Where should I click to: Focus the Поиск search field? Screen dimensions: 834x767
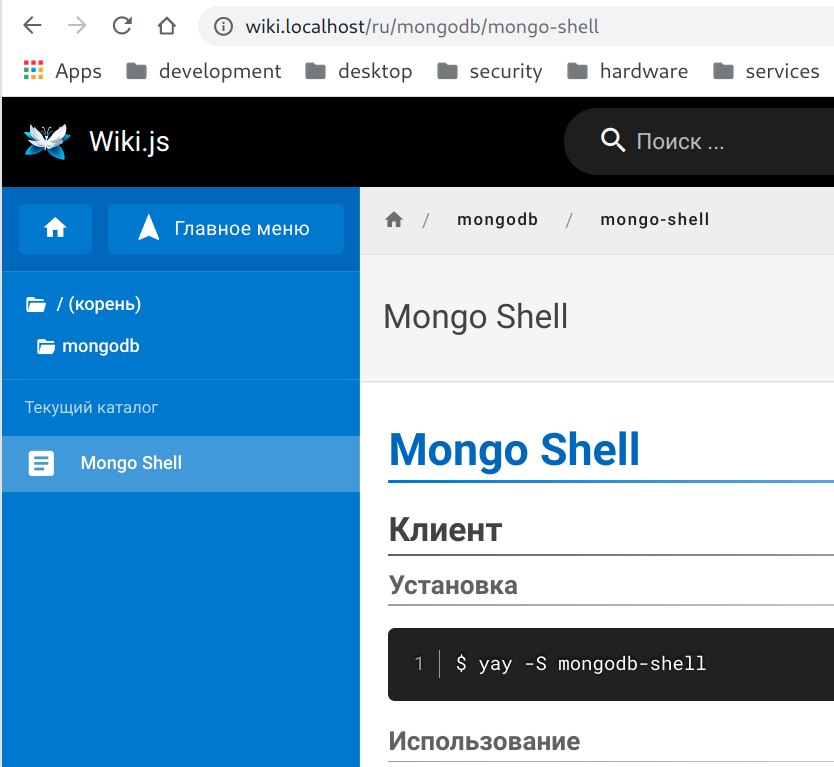698,141
